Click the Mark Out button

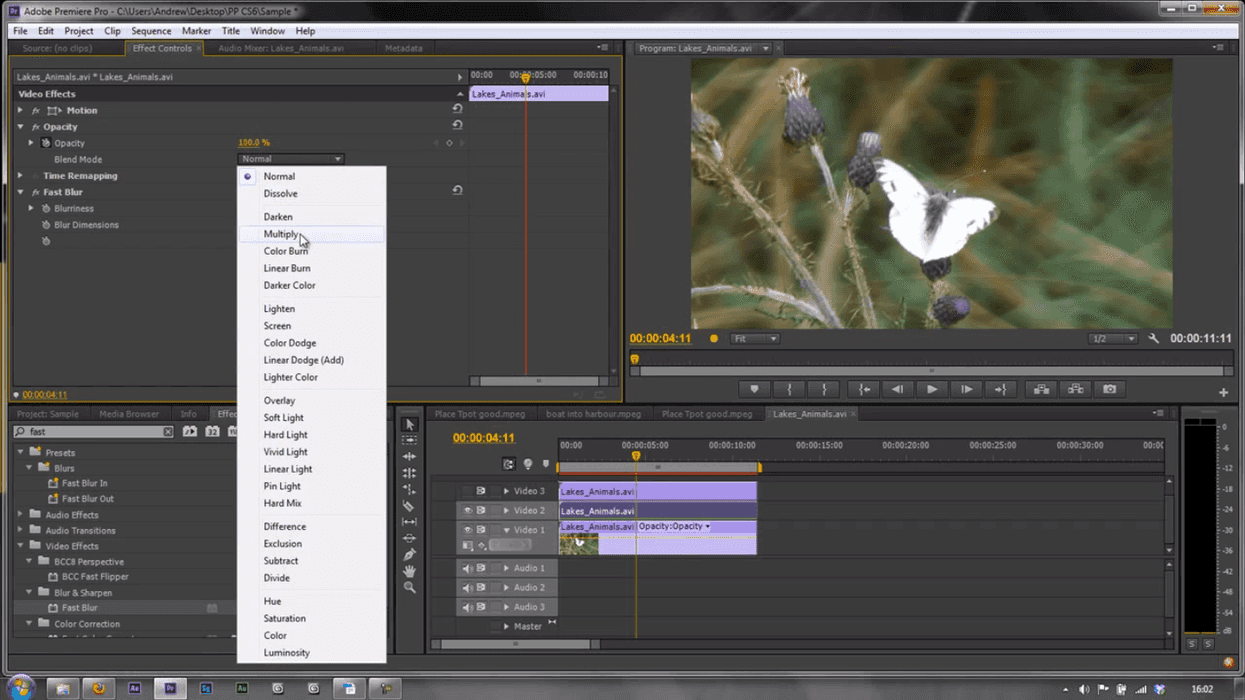(x=824, y=389)
